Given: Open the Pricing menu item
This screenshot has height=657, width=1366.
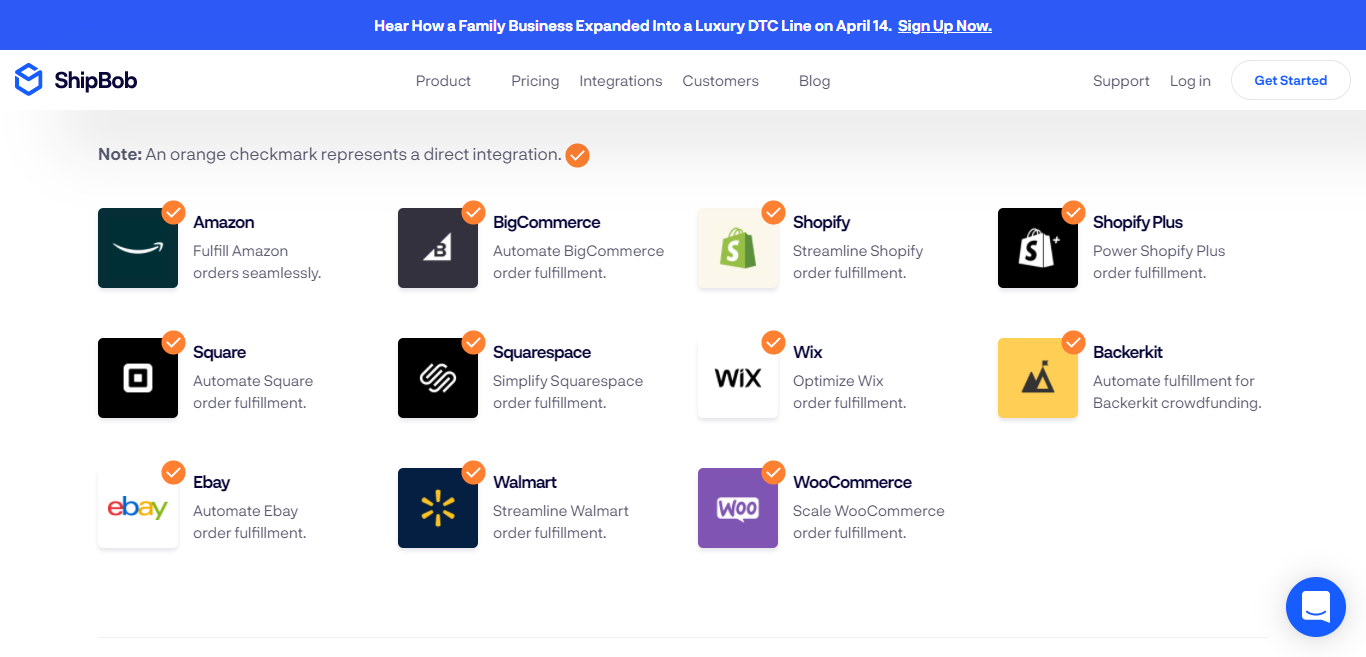Looking at the screenshot, I should point(535,81).
